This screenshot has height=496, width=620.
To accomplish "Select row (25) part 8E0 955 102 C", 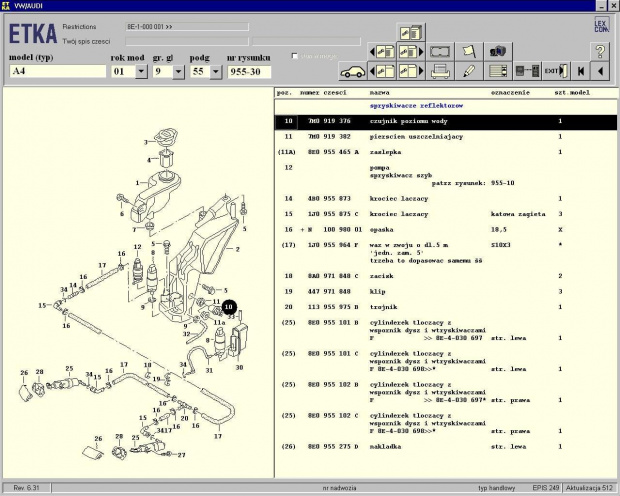I will (446, 423).
